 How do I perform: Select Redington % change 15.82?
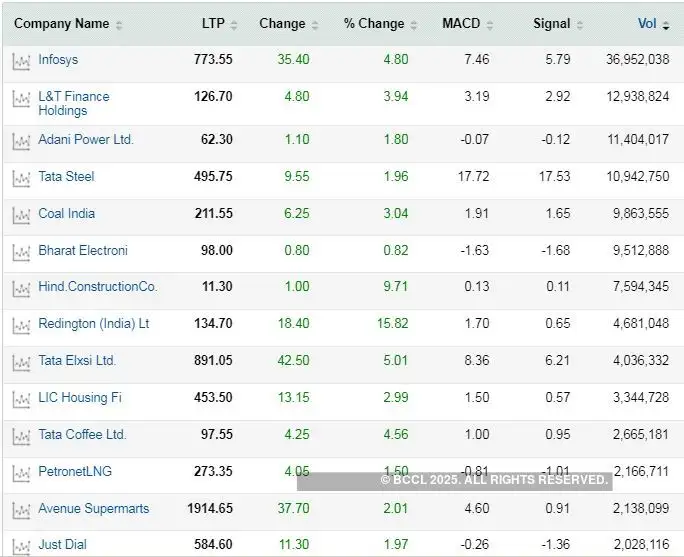393,324
